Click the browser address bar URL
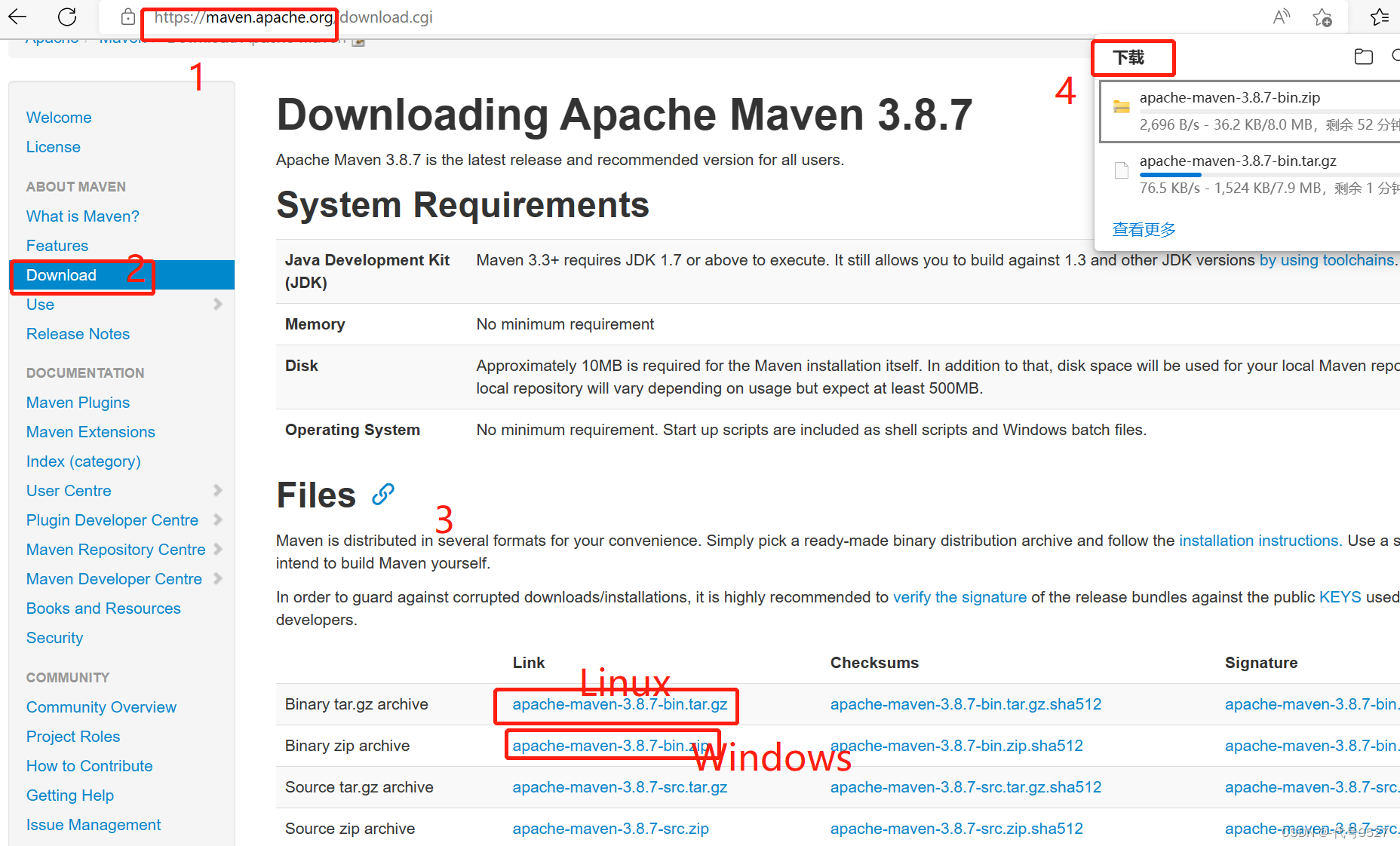Image resolution: width=1400 pixels, height=846 pixels. [293, 17]
